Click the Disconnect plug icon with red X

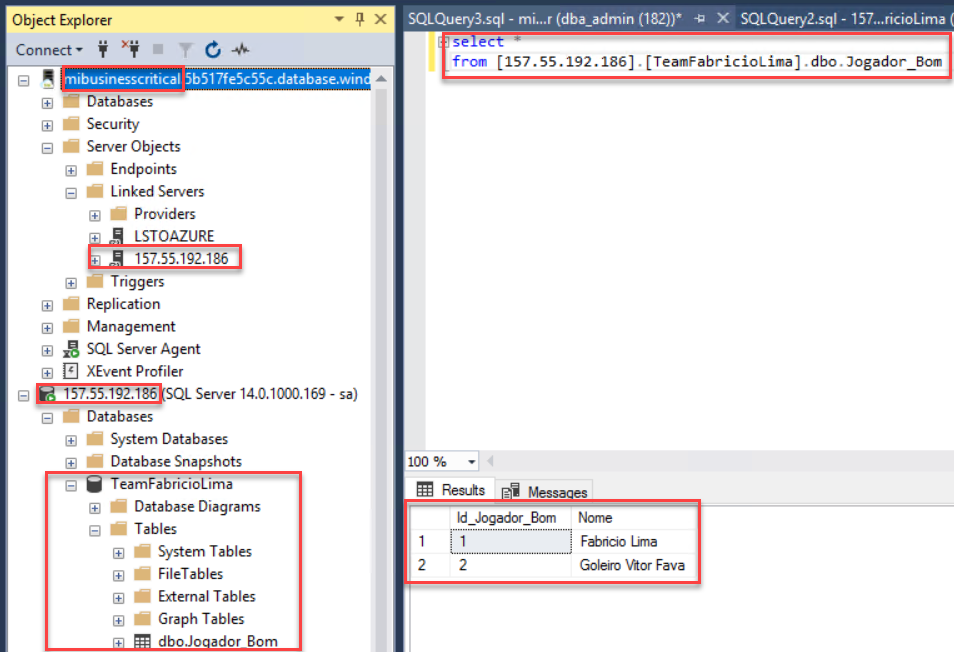tap(130, 49)
